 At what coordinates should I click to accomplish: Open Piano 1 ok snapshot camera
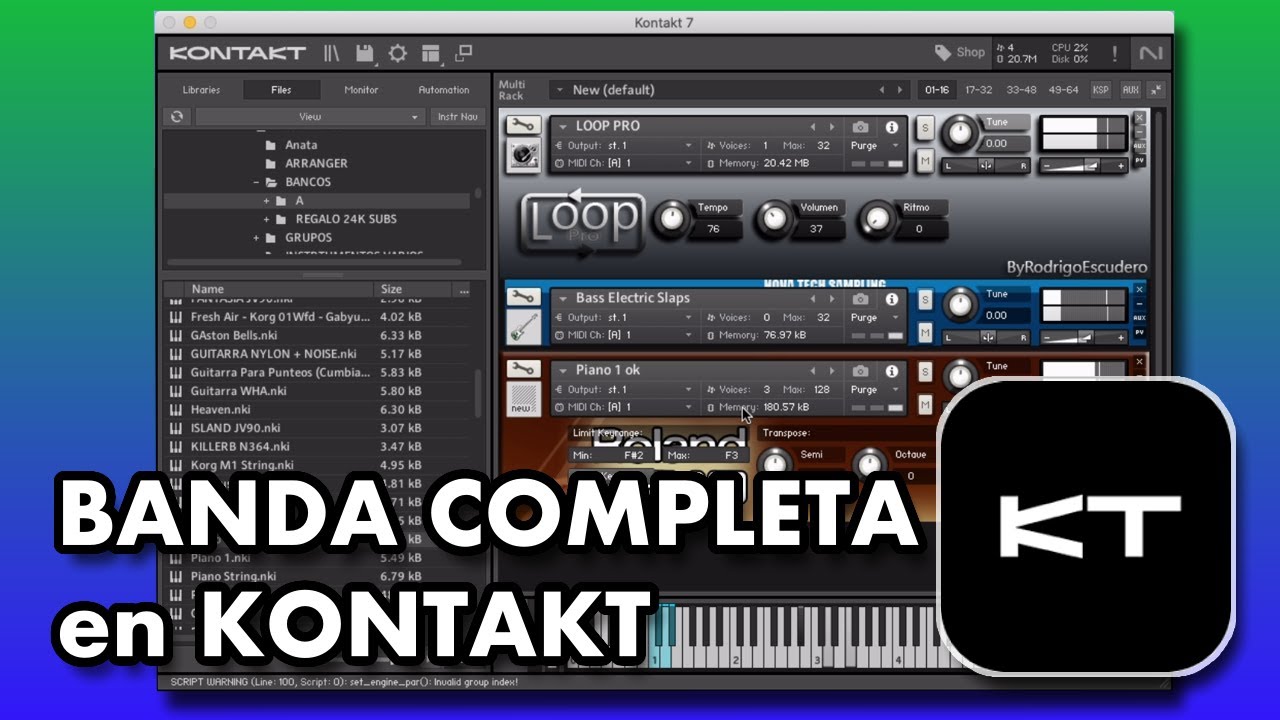(860, 371)
